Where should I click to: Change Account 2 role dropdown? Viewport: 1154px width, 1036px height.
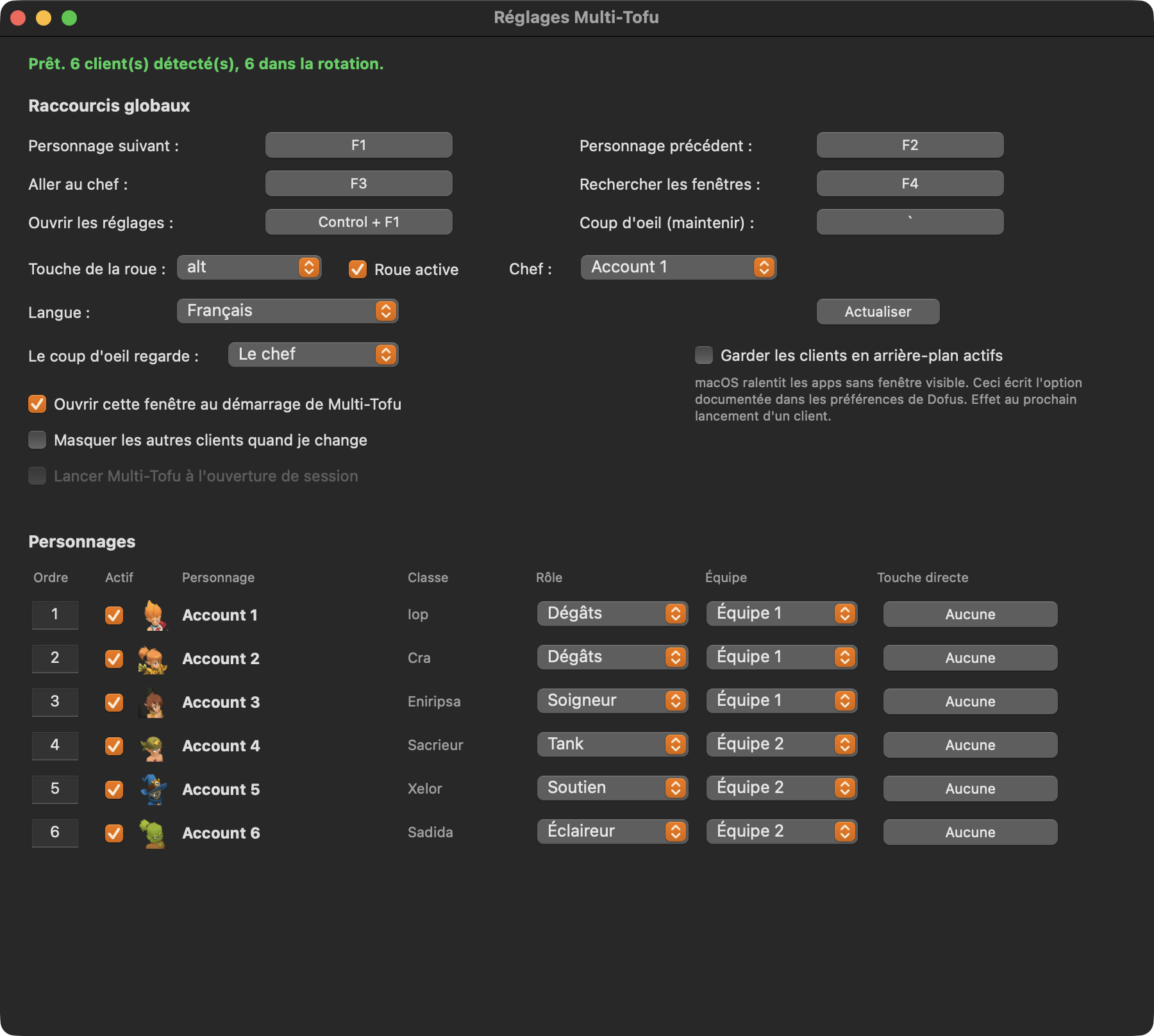612,657
